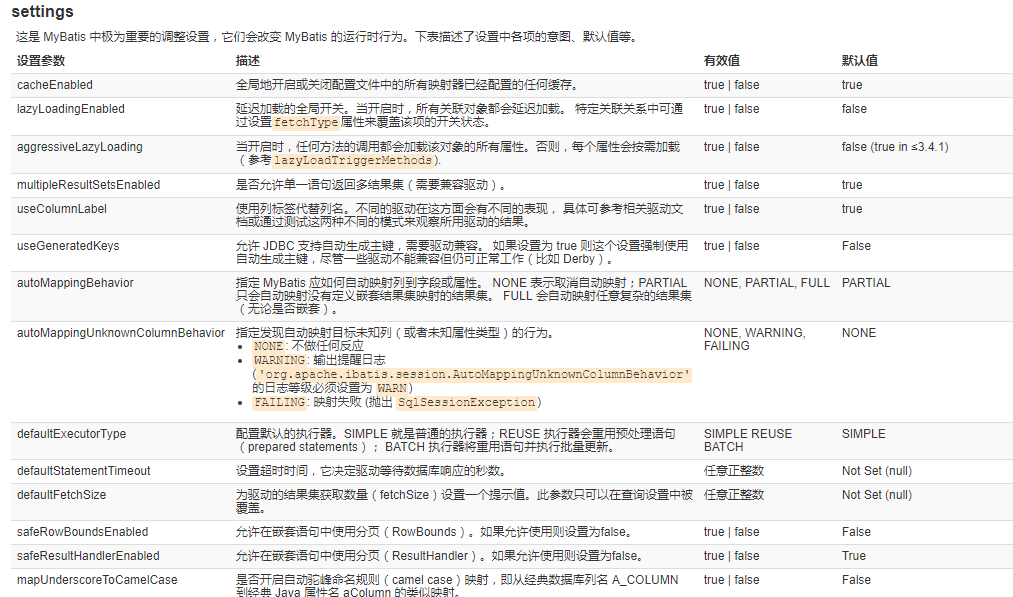Click the autoMappingUnknownColumnBehavior parameter name
This screenshot has height=597, width=1013.
tap(121, 333)
